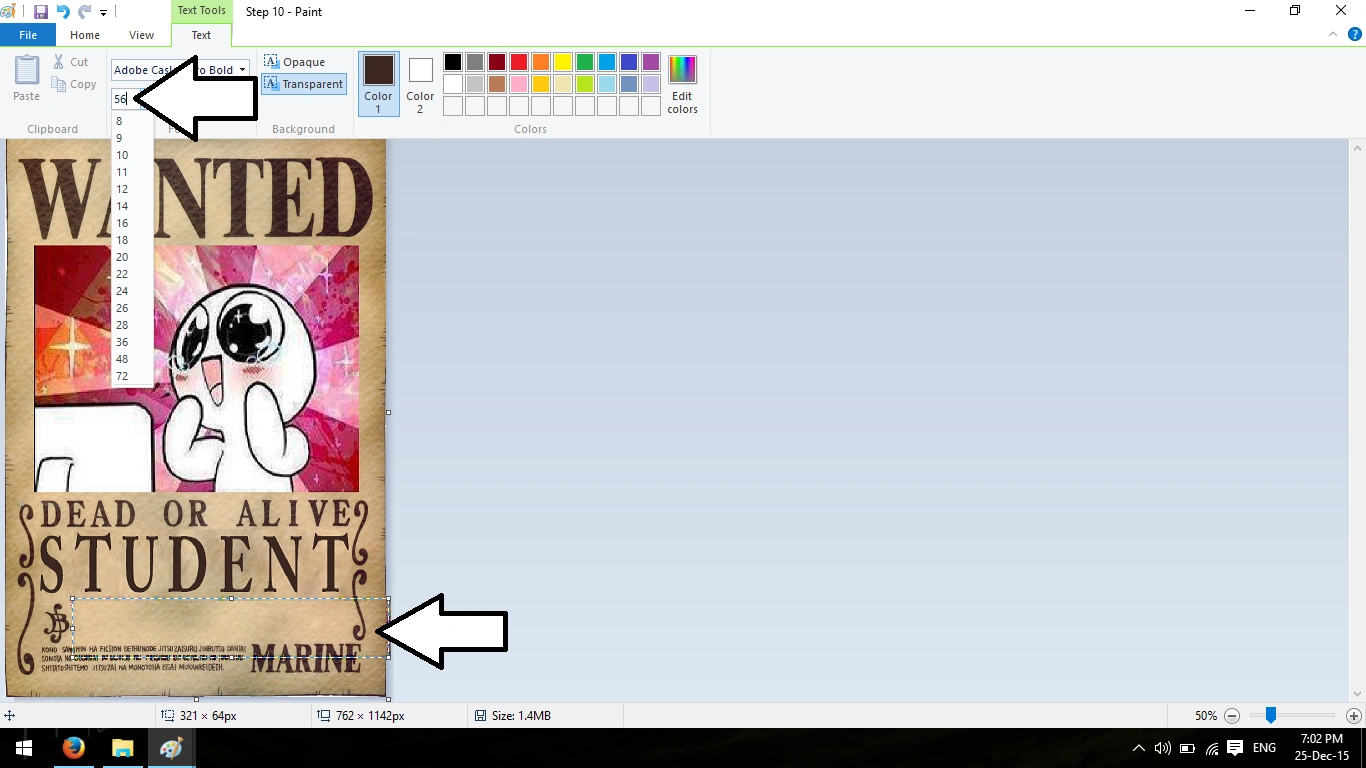Select Color 2 background box
This screenshot has width=1366, height=768.
pos(420,83)
